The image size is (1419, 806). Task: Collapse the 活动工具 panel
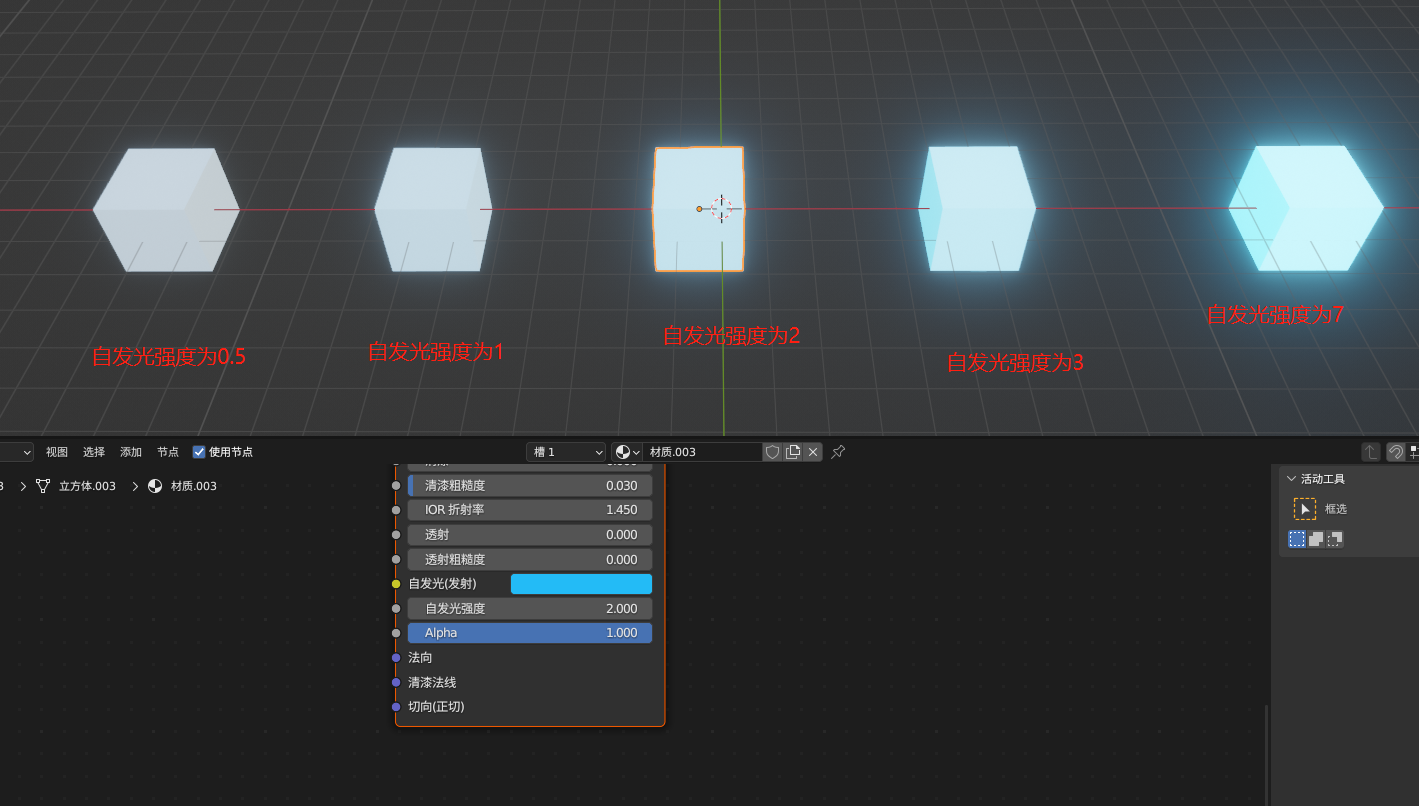(1291, 479)
